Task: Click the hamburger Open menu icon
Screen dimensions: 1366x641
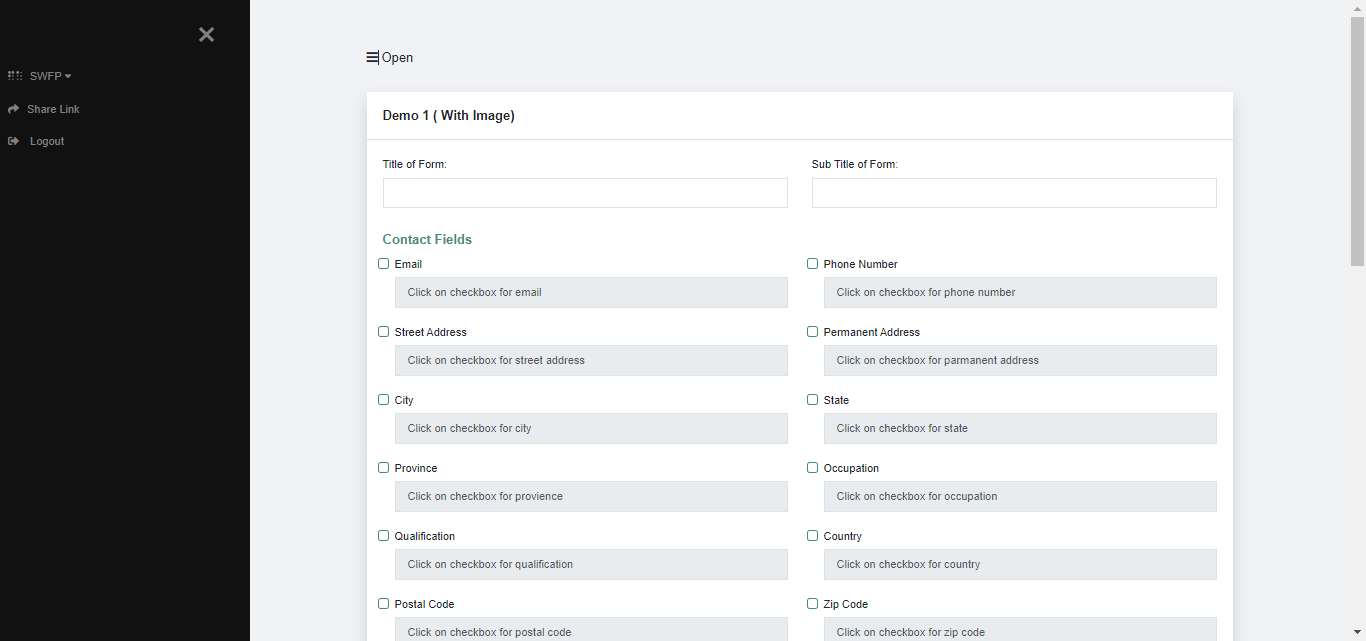Action: pyautogui.click(x=372, y=58)
